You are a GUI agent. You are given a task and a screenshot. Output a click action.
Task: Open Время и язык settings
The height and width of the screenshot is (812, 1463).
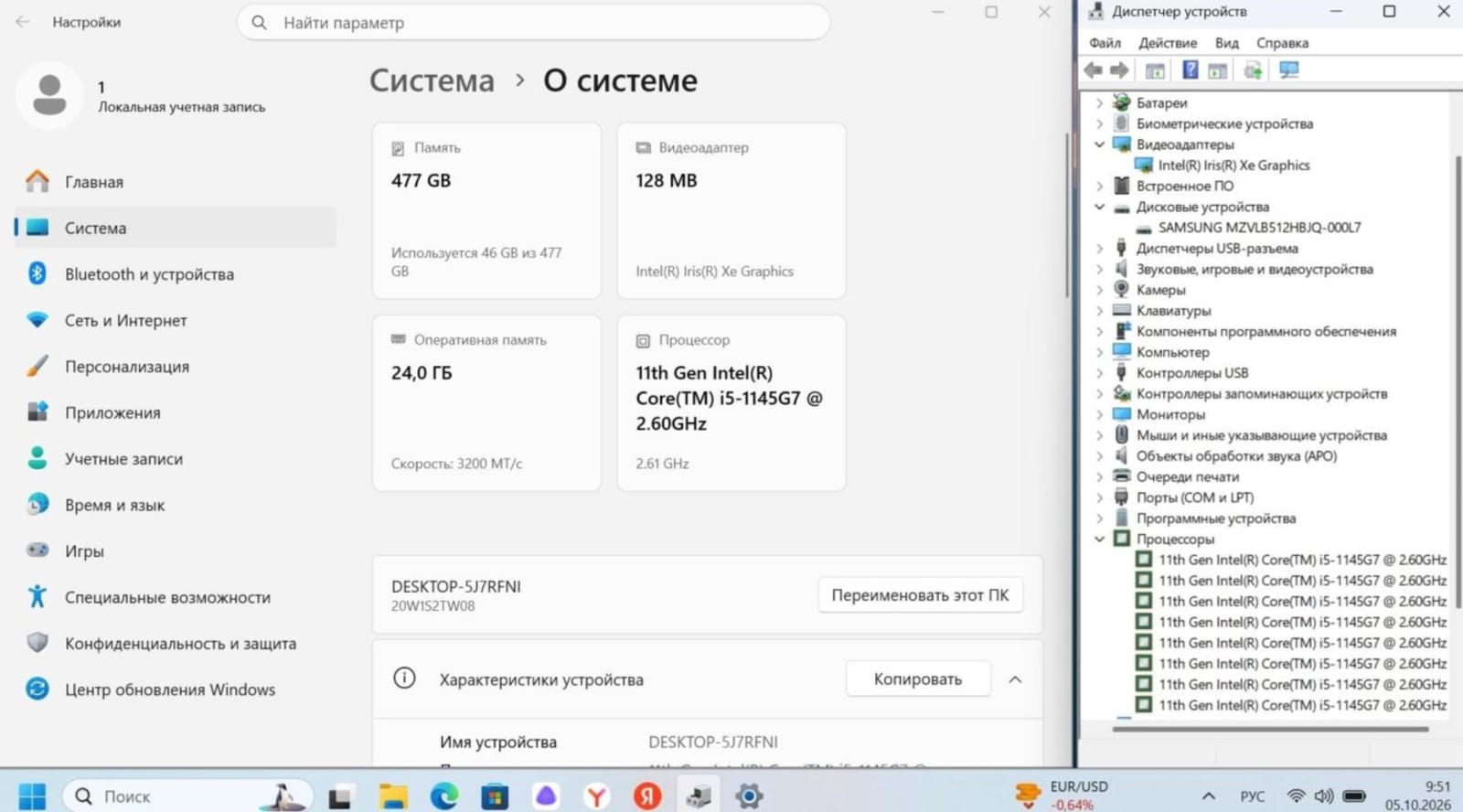coord(176,505)
